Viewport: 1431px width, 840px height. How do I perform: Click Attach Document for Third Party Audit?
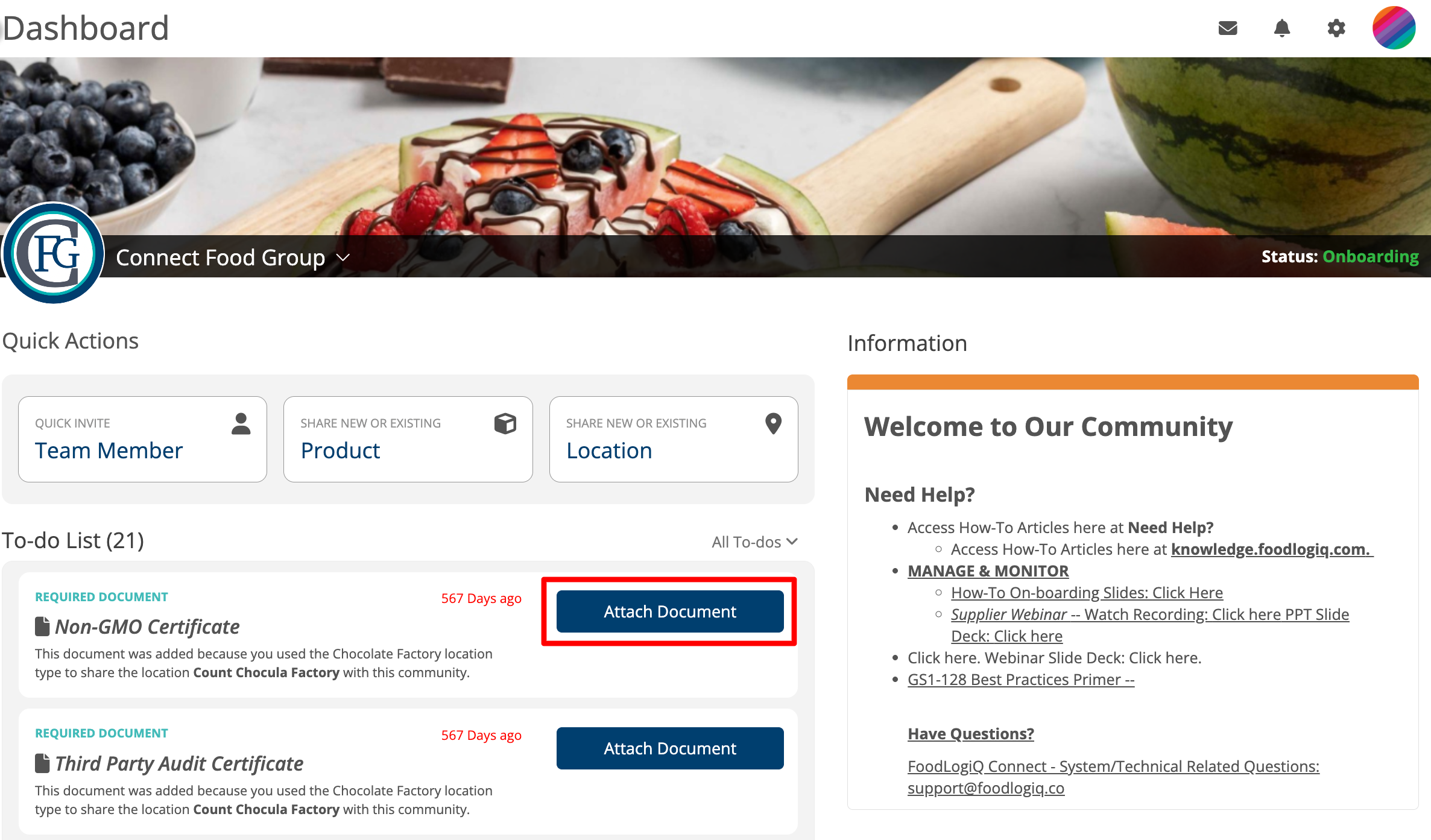(670, 748)
